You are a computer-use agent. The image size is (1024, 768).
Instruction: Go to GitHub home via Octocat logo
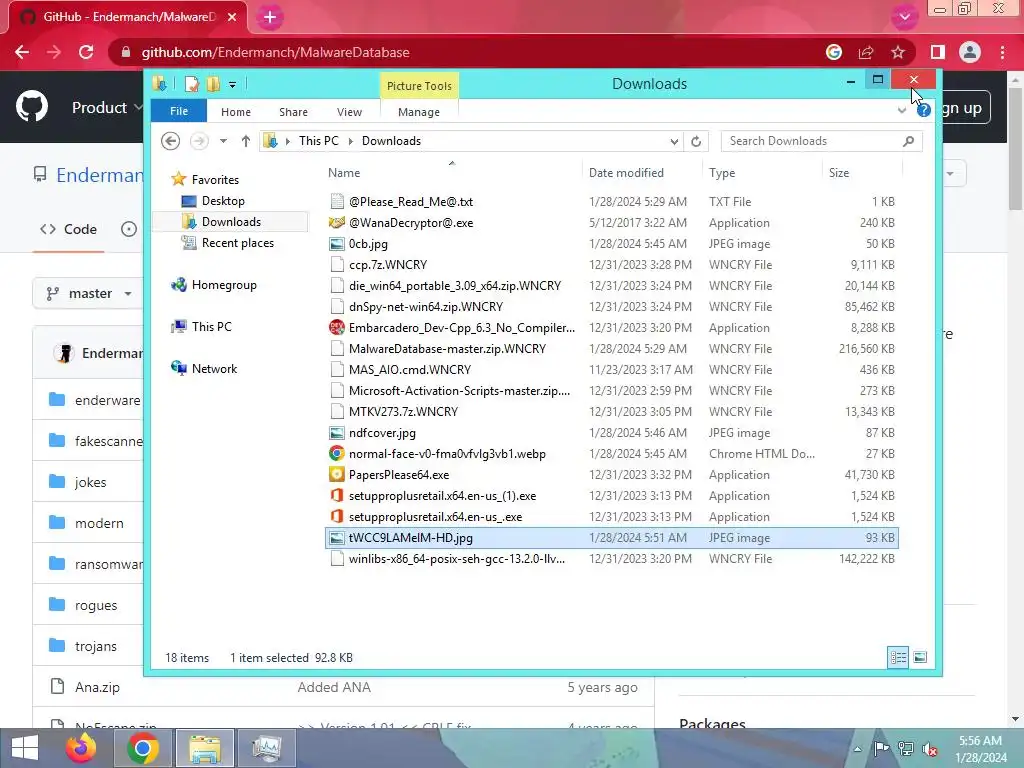point(32,107)
